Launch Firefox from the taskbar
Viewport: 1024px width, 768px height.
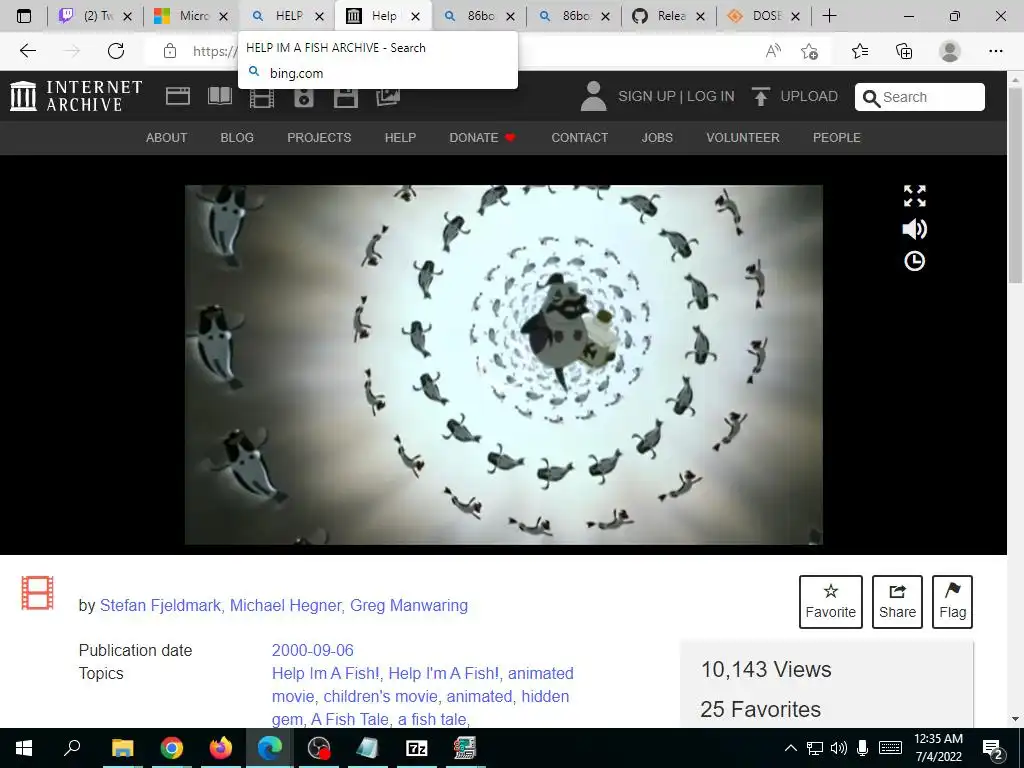pyautogui.click(x=221, y=748)
